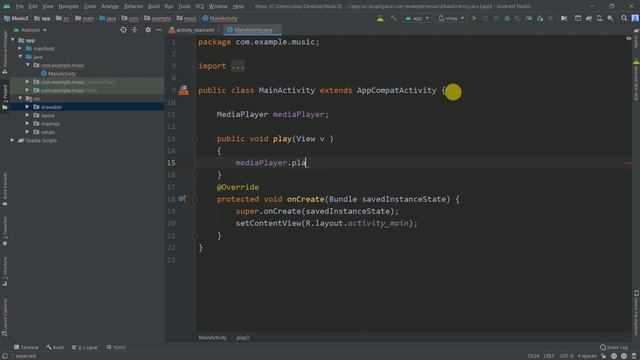Open the Event Log
Screen dimensions: 640x360
click(x=614, y=347)
